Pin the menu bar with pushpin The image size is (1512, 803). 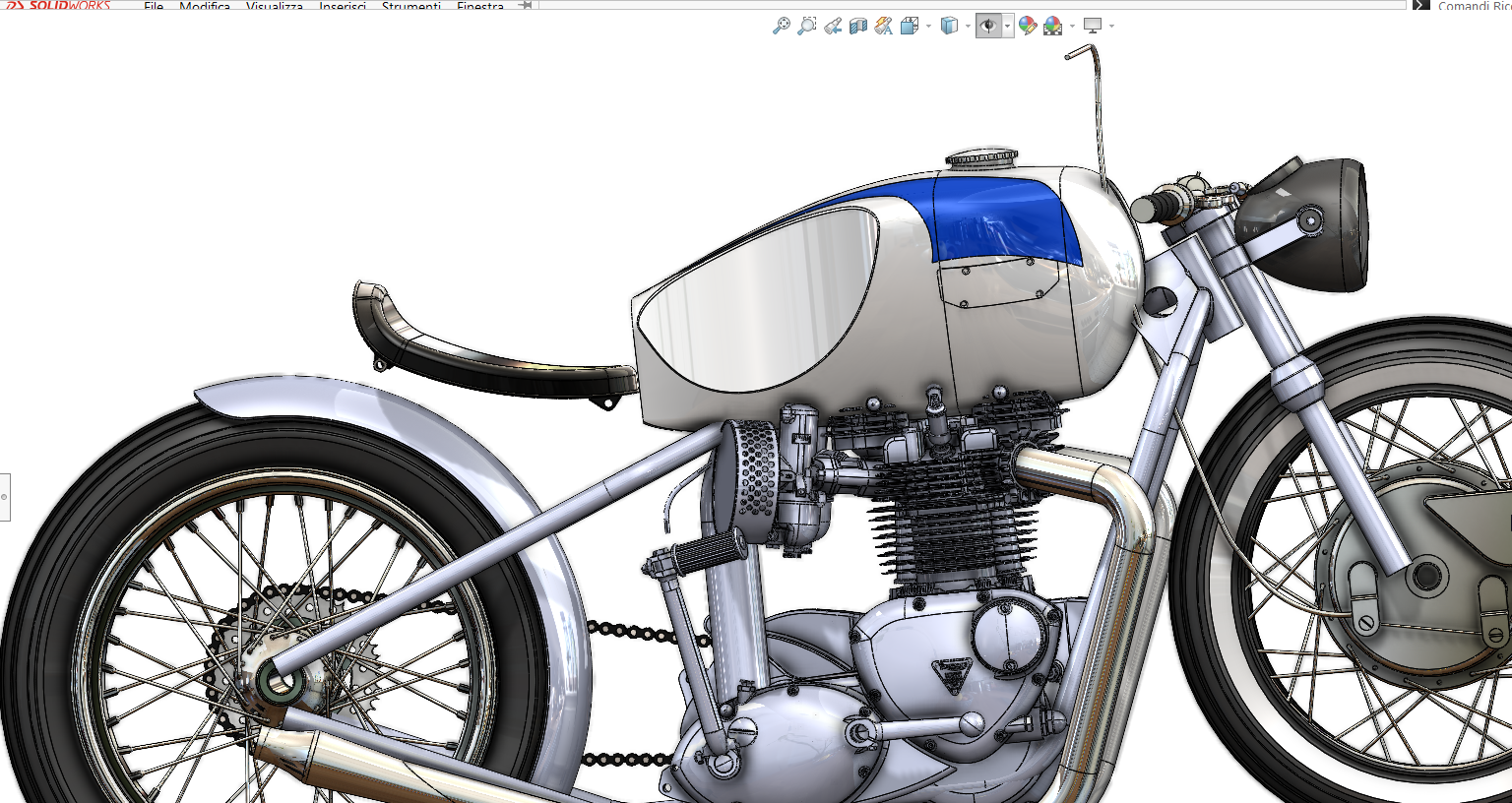click(x=526, y=5)
